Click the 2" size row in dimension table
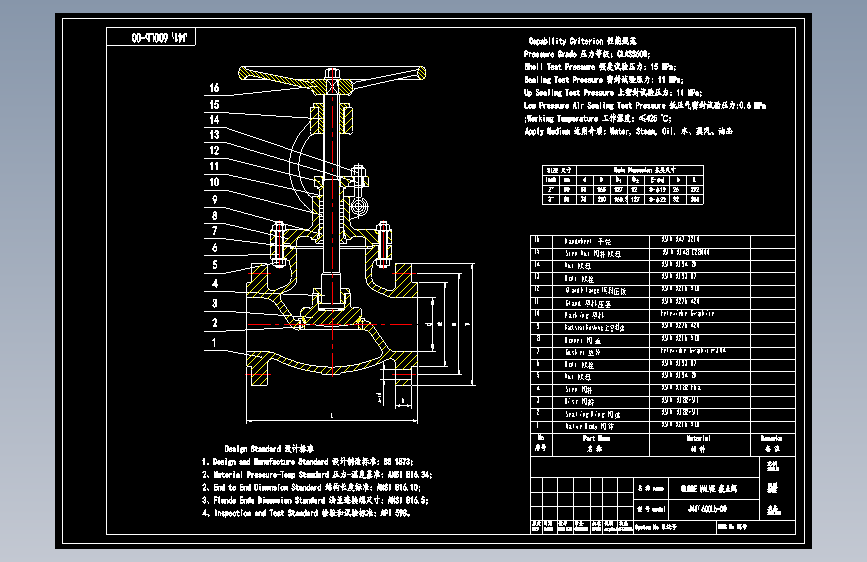Image resolution: width=867 pixels, height=562 pixels. click(x=623, y=190)
